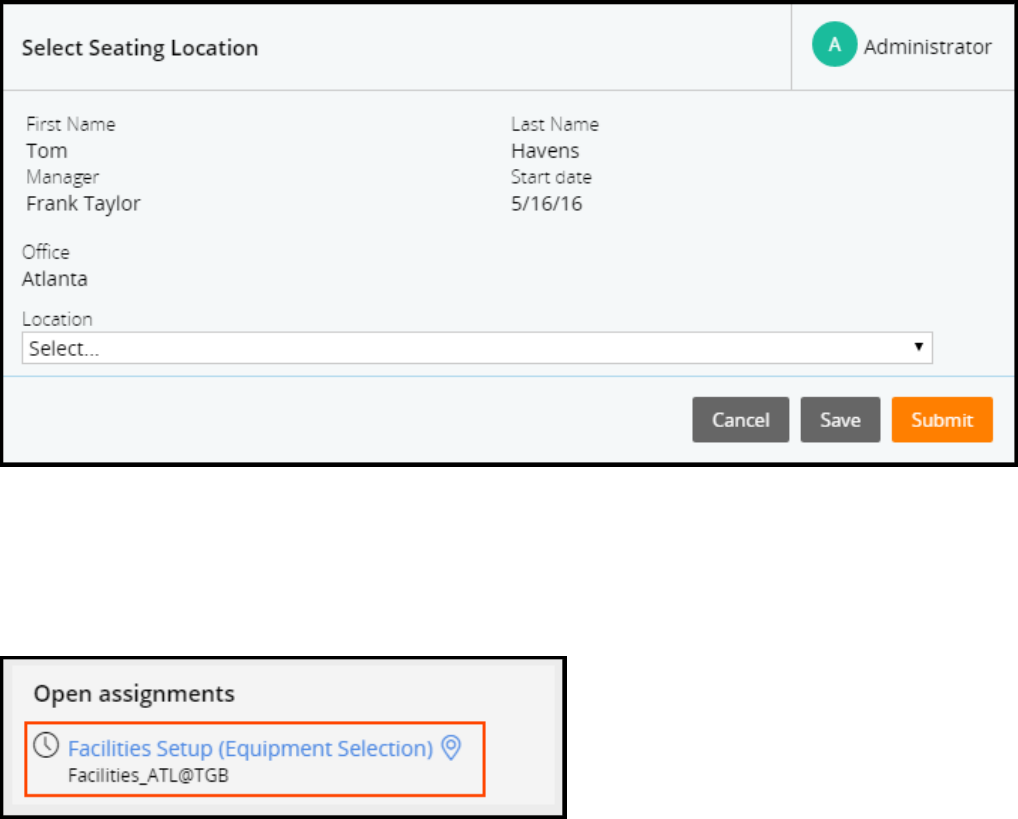Image resolution: width=1018 pixels, height=819 pixels.
Task: Click the manager name Frank Taylor
Action: (84, 204)
